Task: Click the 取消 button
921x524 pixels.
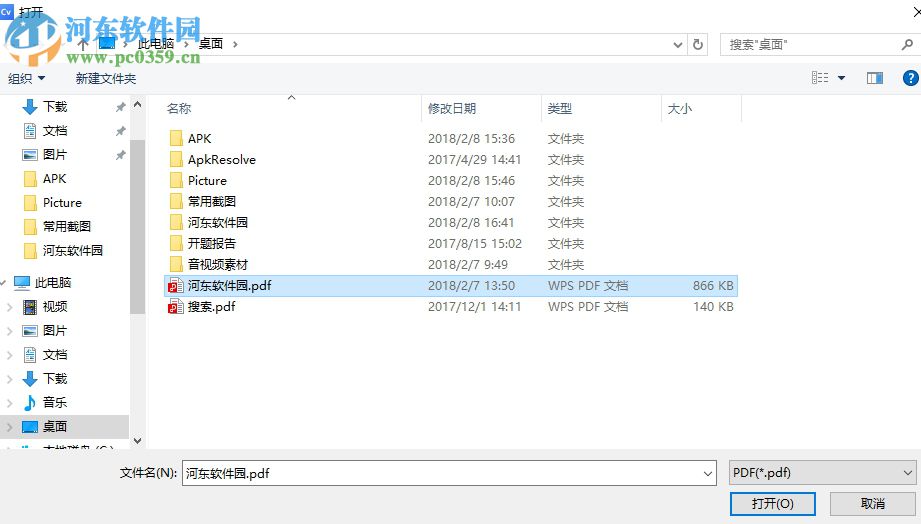Action: coord(872,503)
